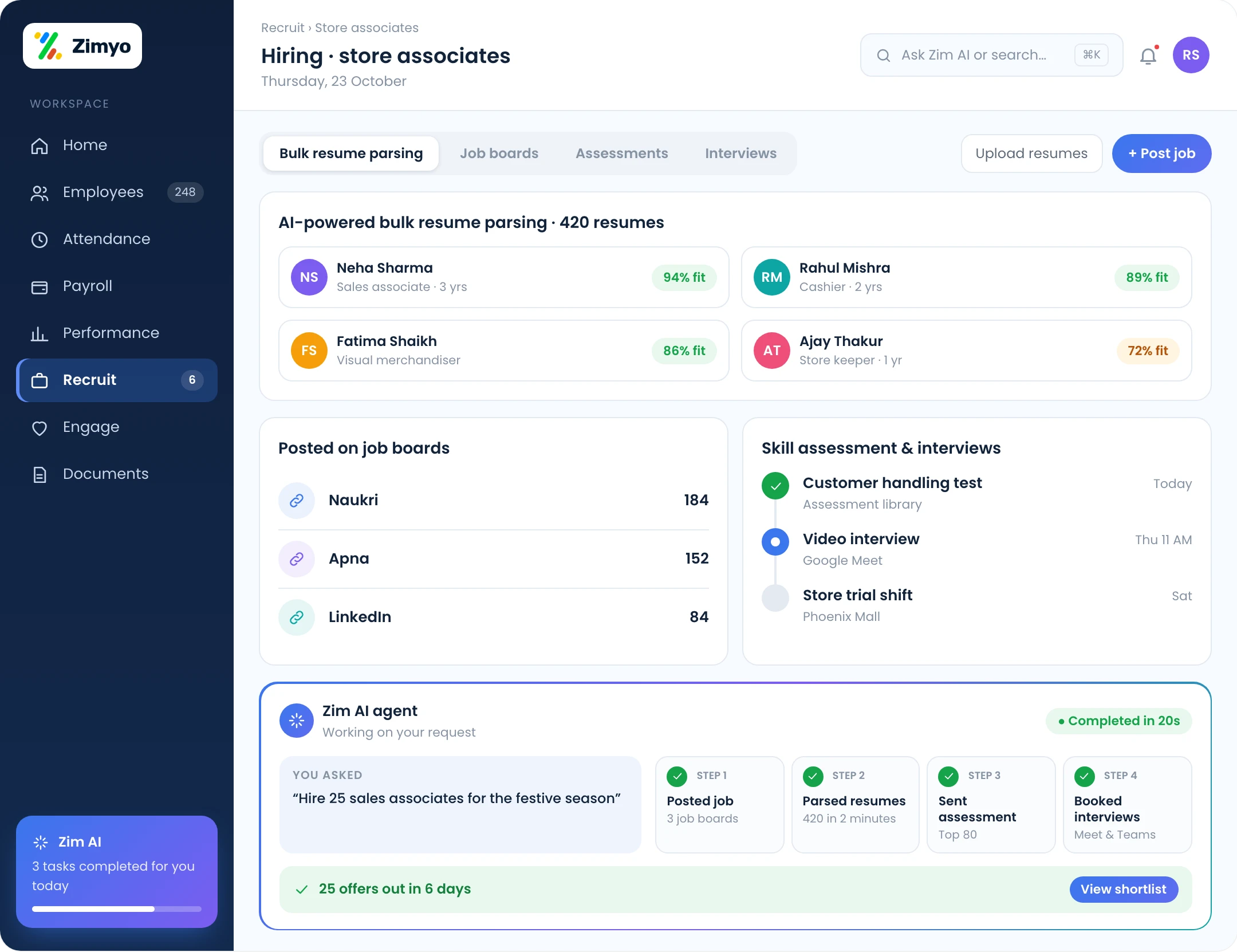The height and width of the screenshot is (952, 1237).
Task: Click the Customer handling test green checkmark
Action: 775,486
